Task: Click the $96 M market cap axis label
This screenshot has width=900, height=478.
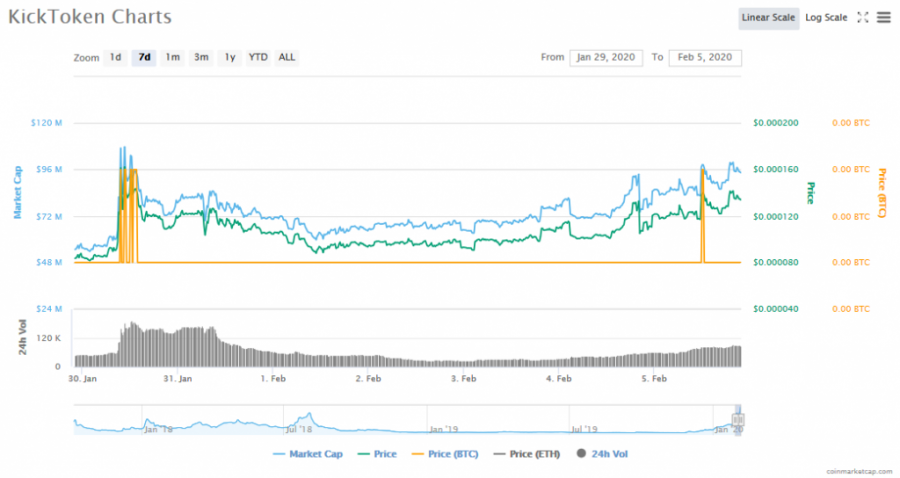Action: [x=49, y=169]
